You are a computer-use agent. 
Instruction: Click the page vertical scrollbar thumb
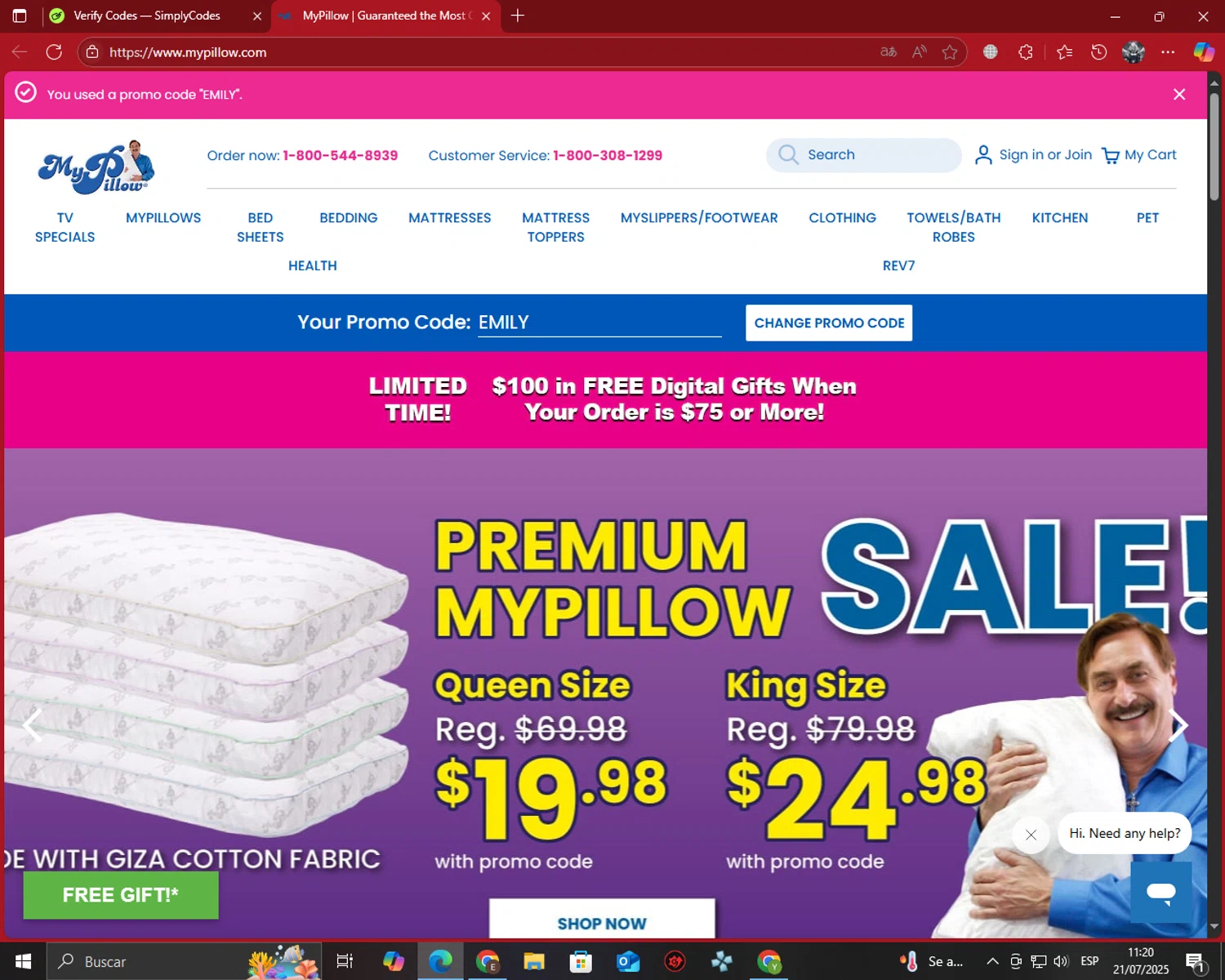coord(1214,147)
